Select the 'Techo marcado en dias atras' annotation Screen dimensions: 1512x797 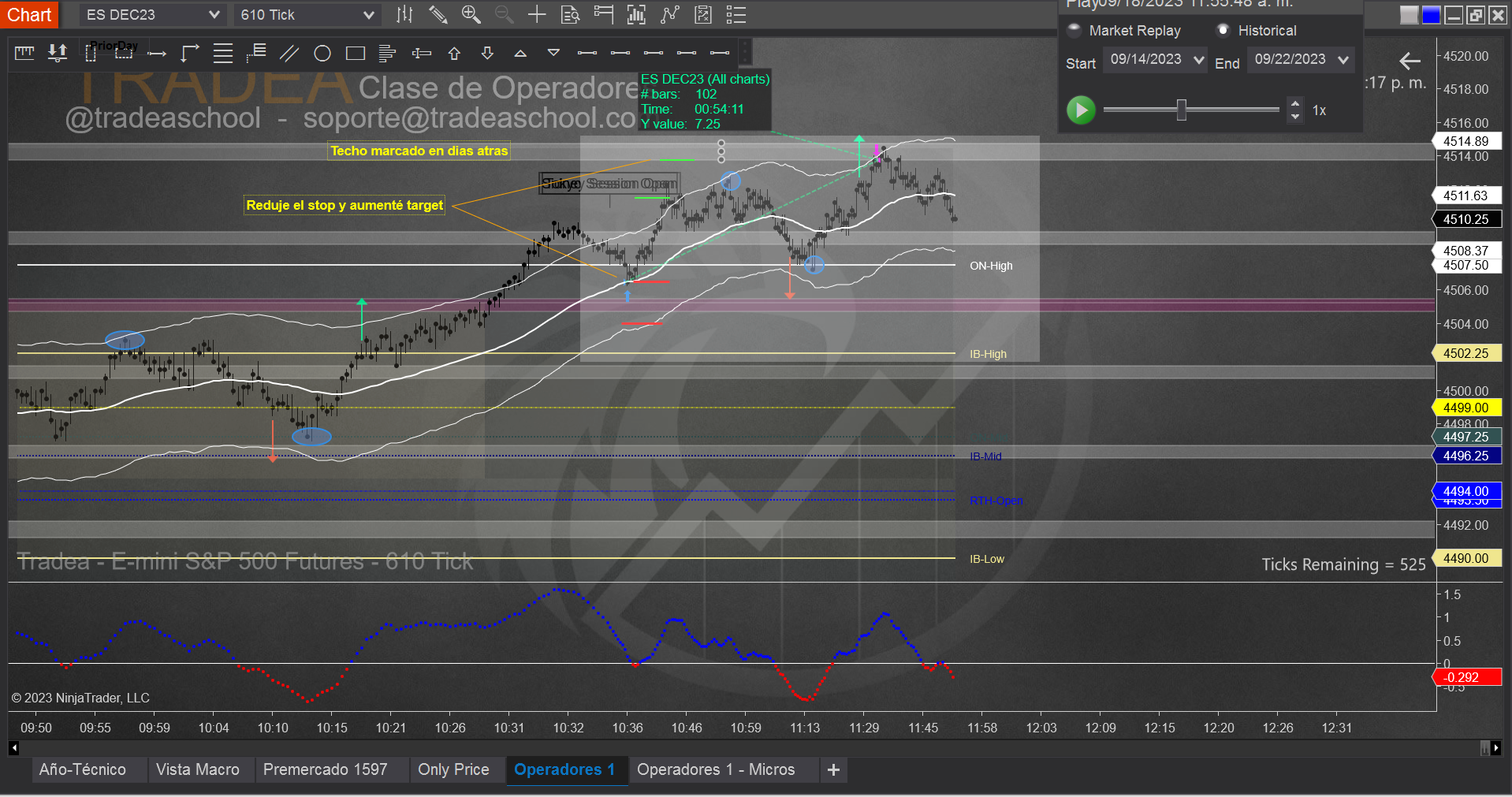(x=419, y=151)
